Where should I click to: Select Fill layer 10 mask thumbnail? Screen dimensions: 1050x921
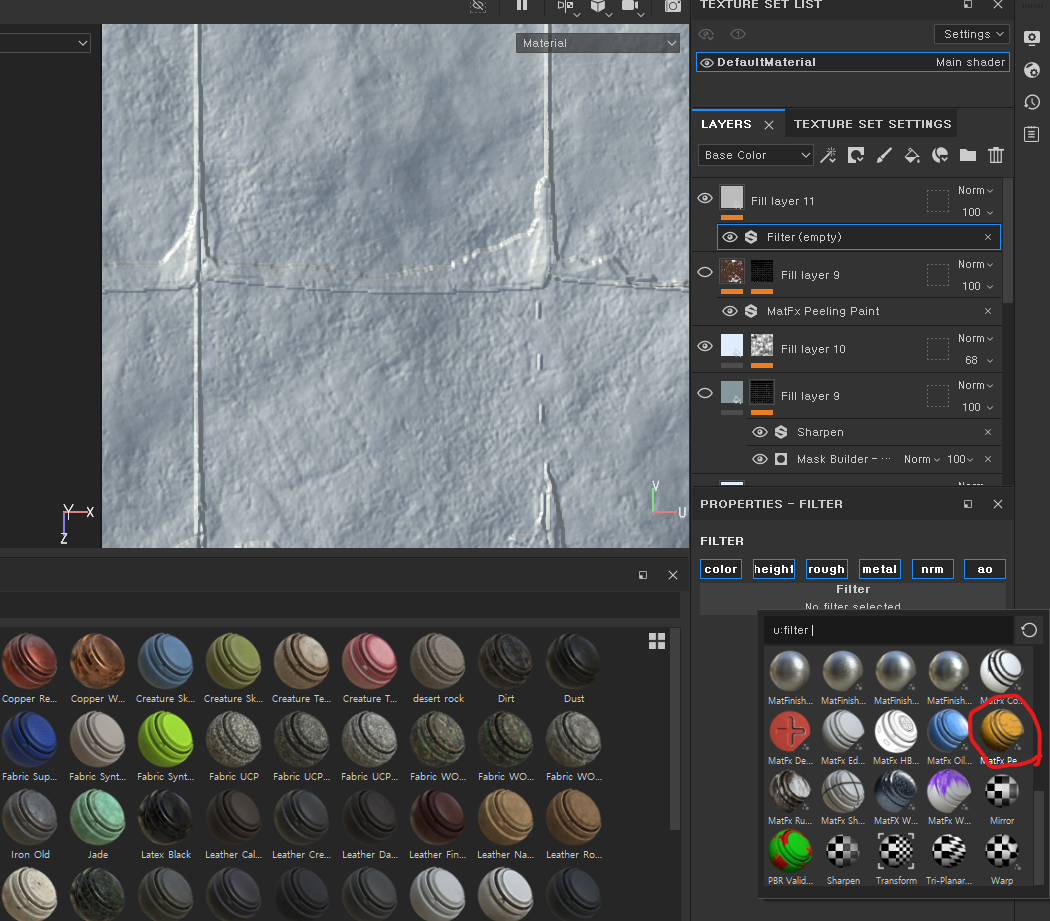point(761,346)
